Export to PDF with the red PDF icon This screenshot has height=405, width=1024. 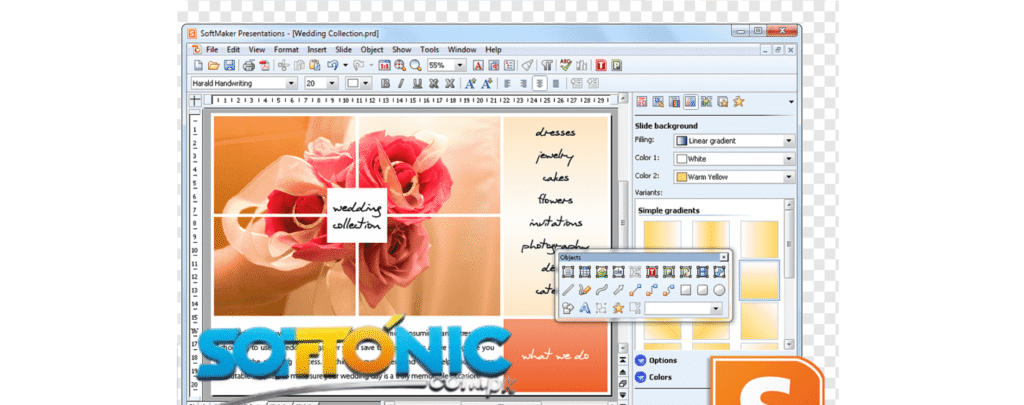pos(264,65)
